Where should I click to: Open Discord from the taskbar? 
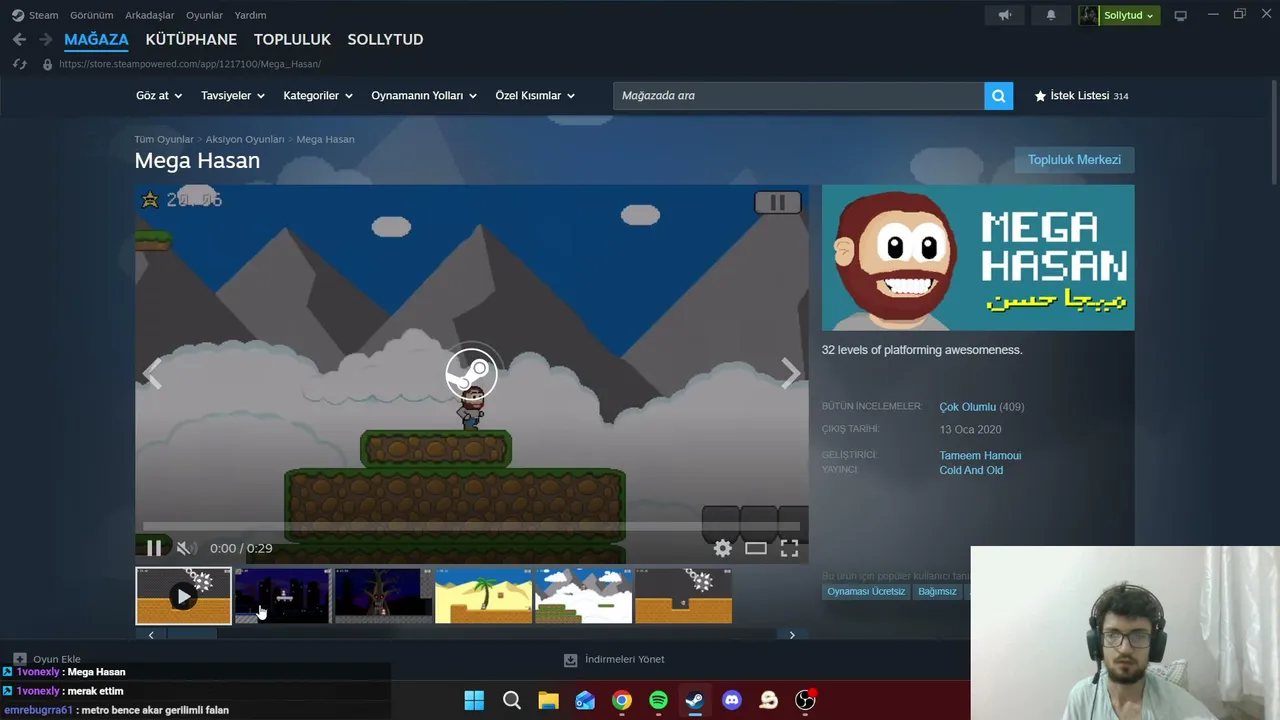(732, 700)
